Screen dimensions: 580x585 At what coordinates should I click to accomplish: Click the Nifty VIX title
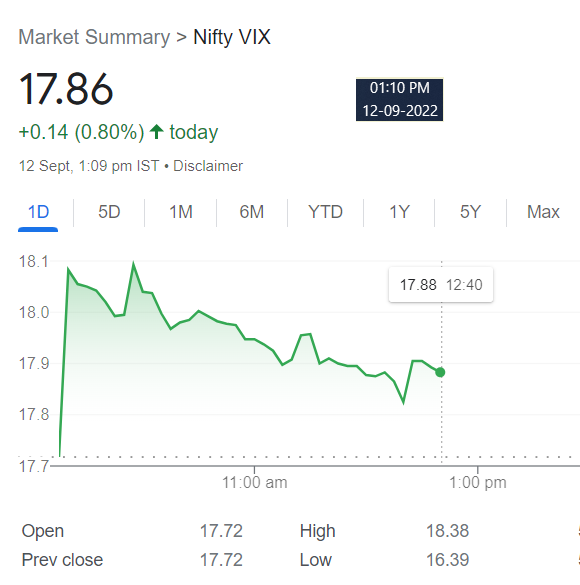coord(232,37)
